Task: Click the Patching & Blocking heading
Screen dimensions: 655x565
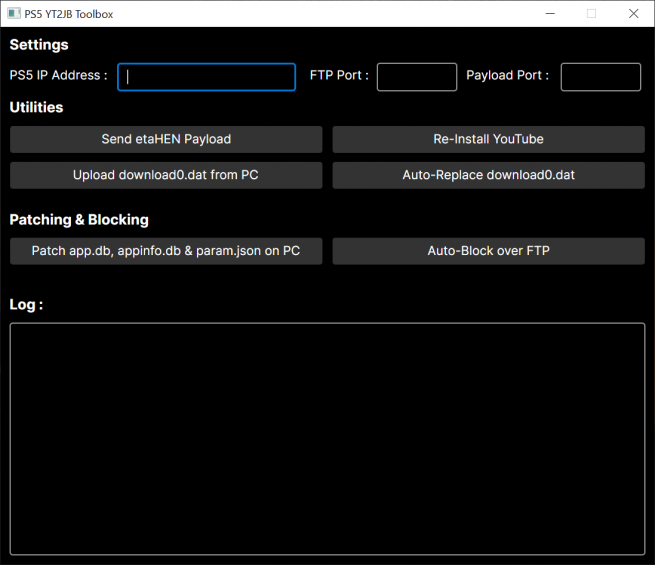Action: click(79, 219)
